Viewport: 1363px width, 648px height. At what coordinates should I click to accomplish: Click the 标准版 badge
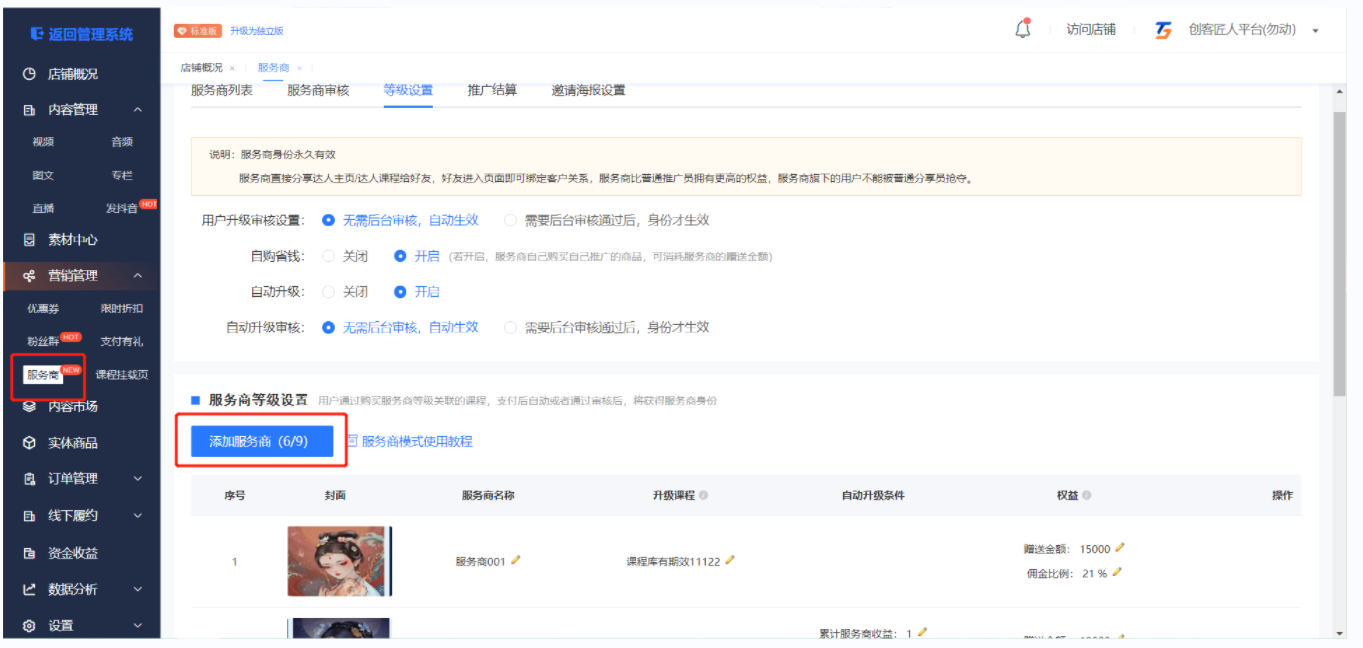pos(198,31)
